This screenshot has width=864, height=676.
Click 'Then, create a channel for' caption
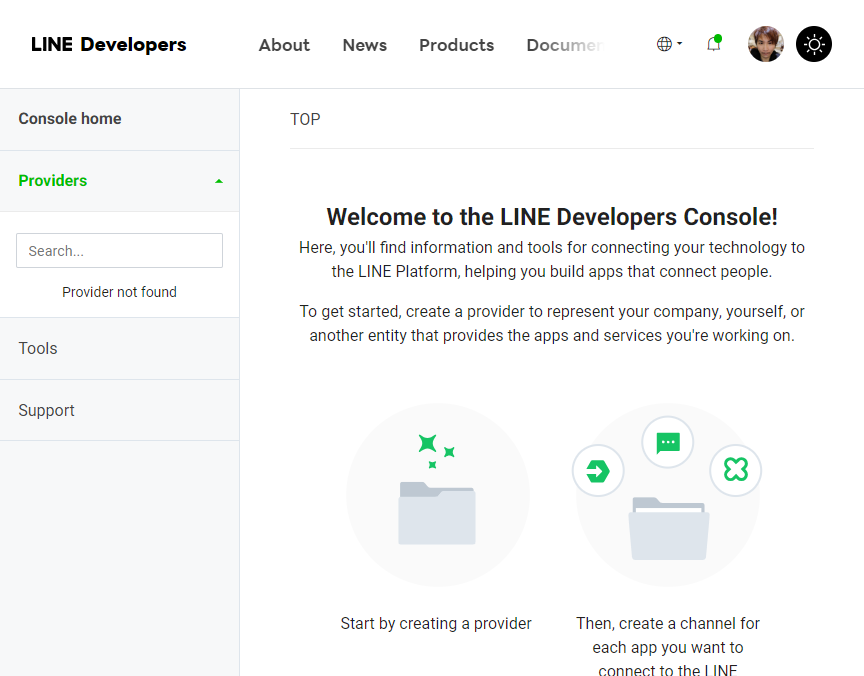(668, 624)
